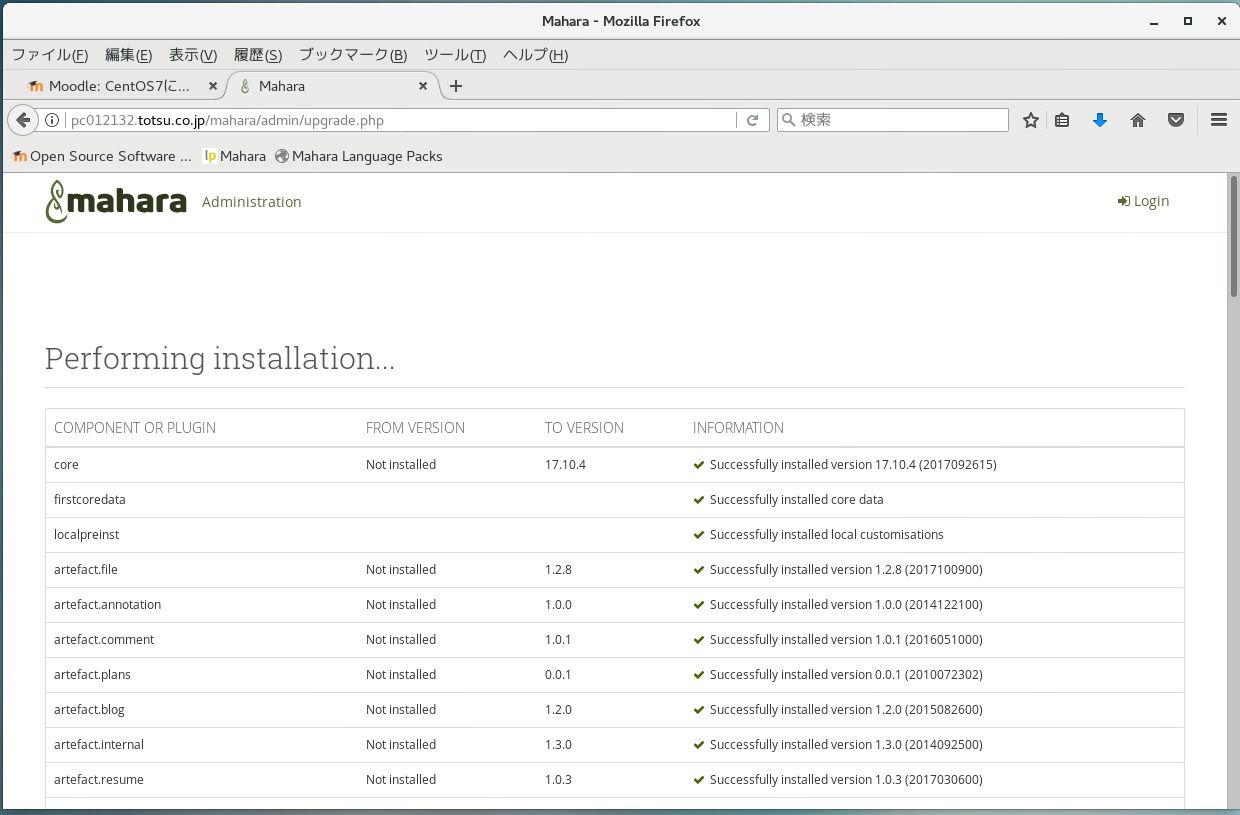
Task: Open the 表示 menu
Action: pyautogui.click(x=192, y=55)
